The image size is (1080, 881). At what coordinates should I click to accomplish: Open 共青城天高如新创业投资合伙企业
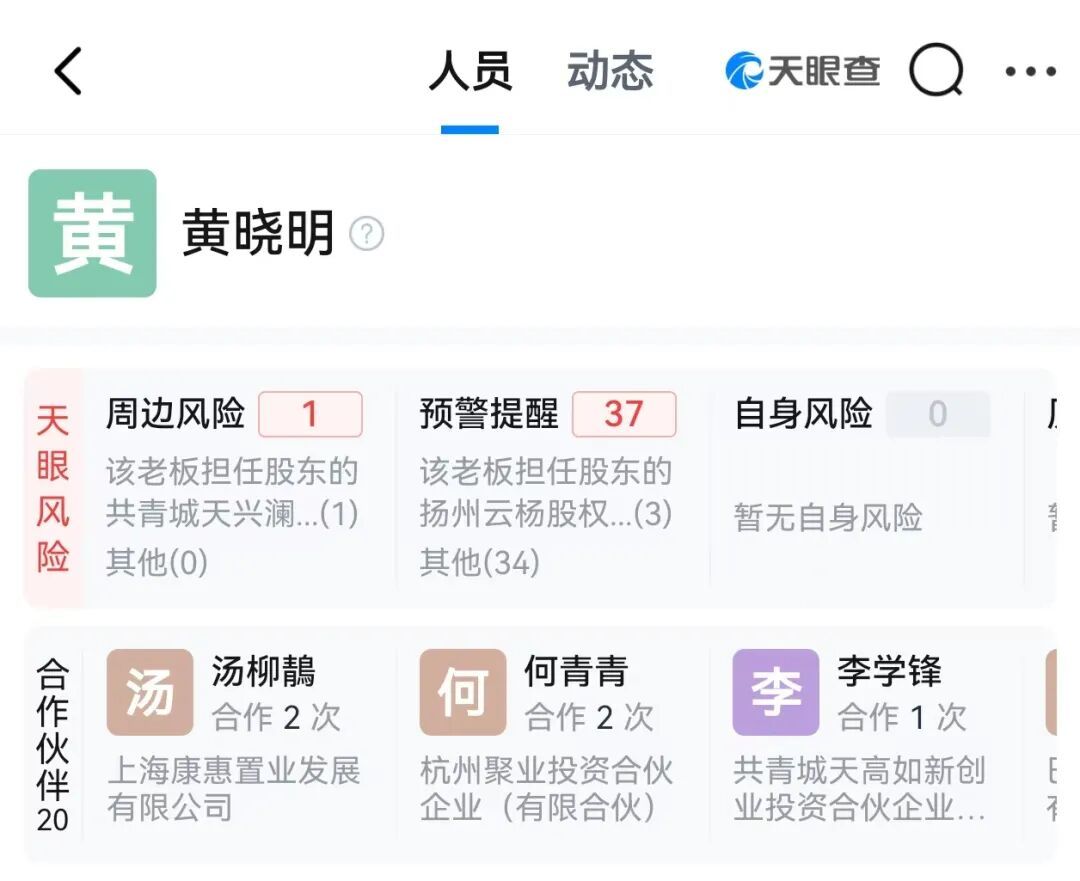click(x=860, y=789)
